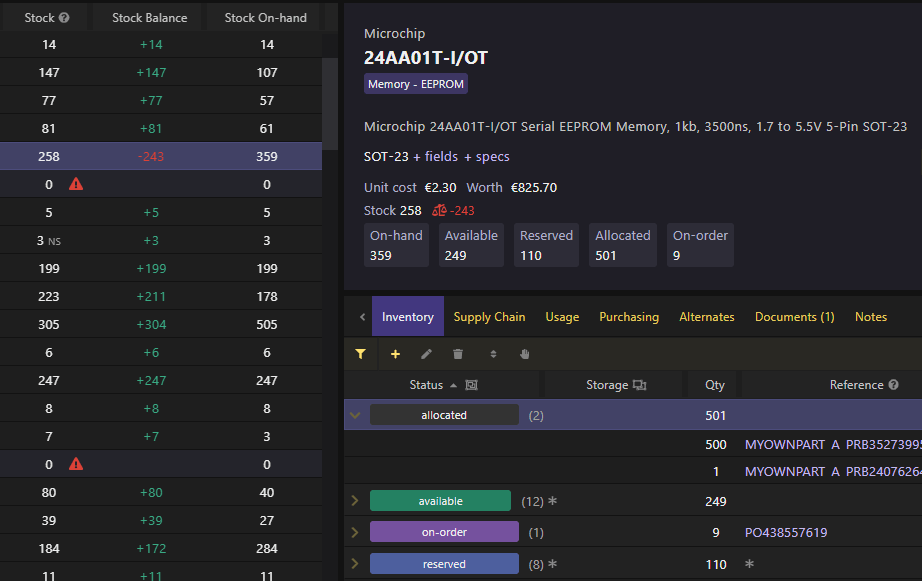Select row with balance +199
This screenshot has width=922, height=581.
(161, 269)
